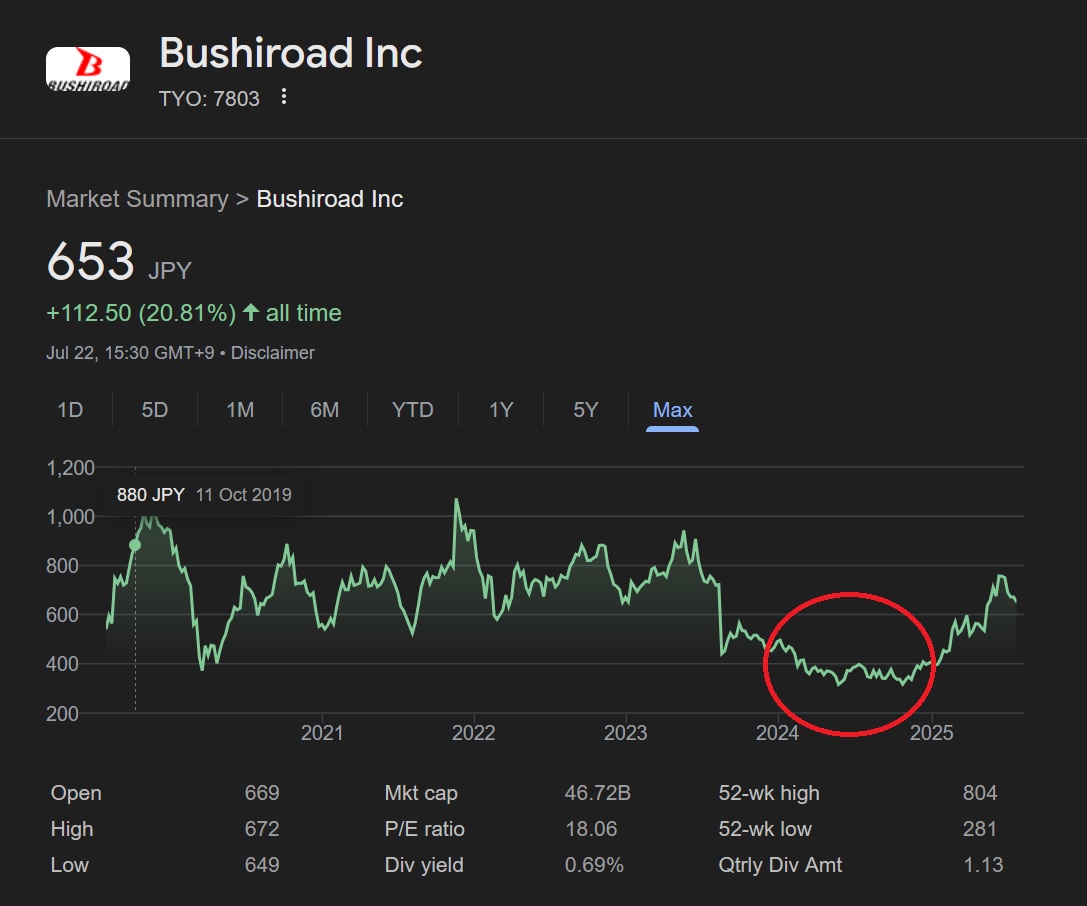1087x906 pixels.
Task: Click the 880 JPY chart data point marker
Action: tap(135, 546)
